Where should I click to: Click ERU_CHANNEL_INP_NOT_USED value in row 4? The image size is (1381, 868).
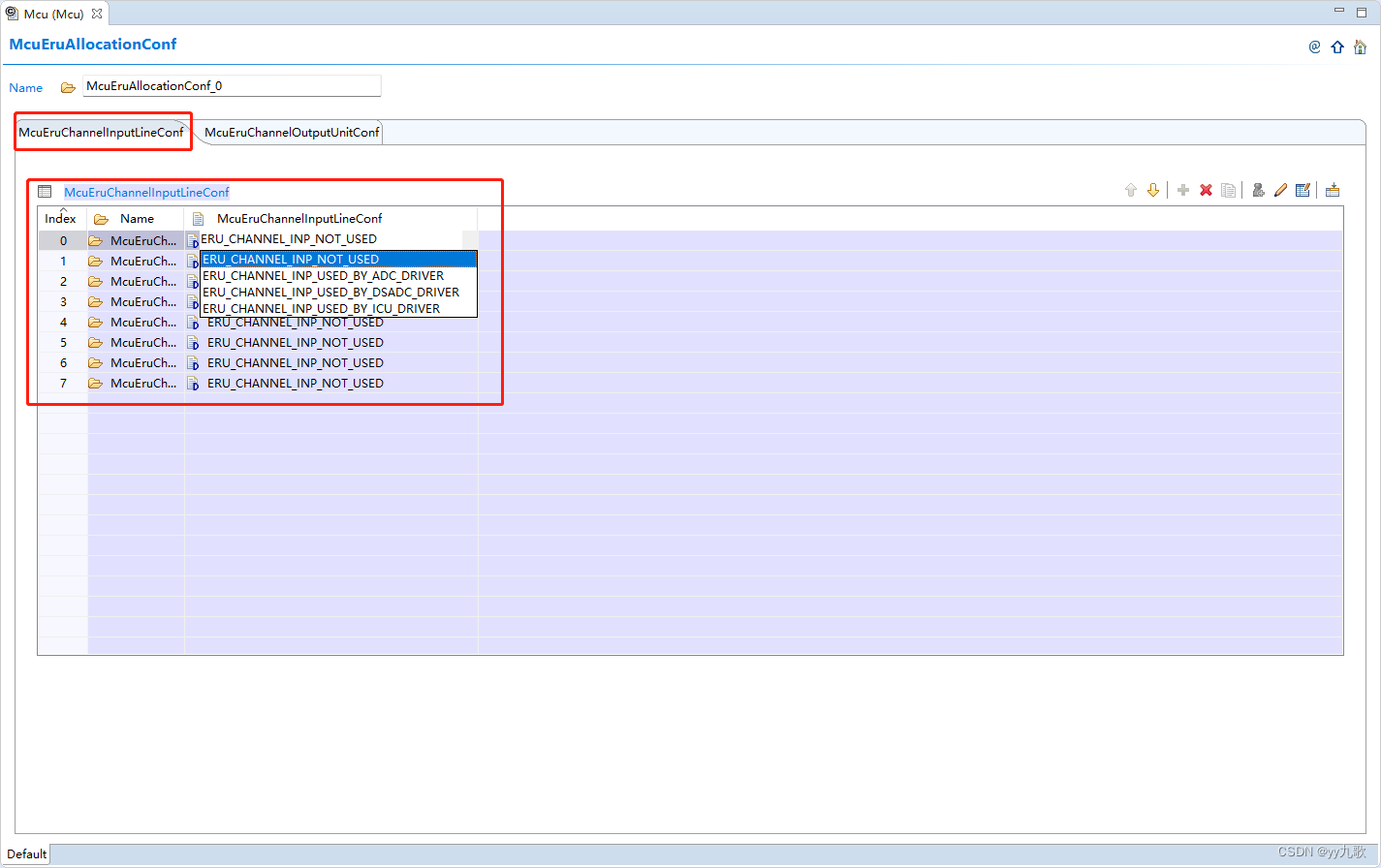coord(296,322)
